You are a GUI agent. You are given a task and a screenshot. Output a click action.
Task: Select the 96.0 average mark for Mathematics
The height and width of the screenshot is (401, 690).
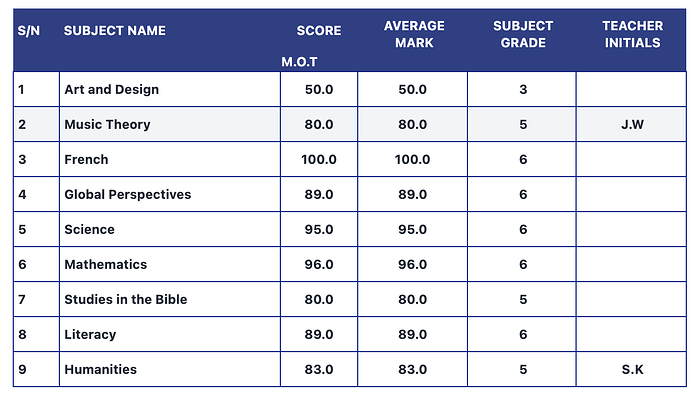click(x=412, y=265)
